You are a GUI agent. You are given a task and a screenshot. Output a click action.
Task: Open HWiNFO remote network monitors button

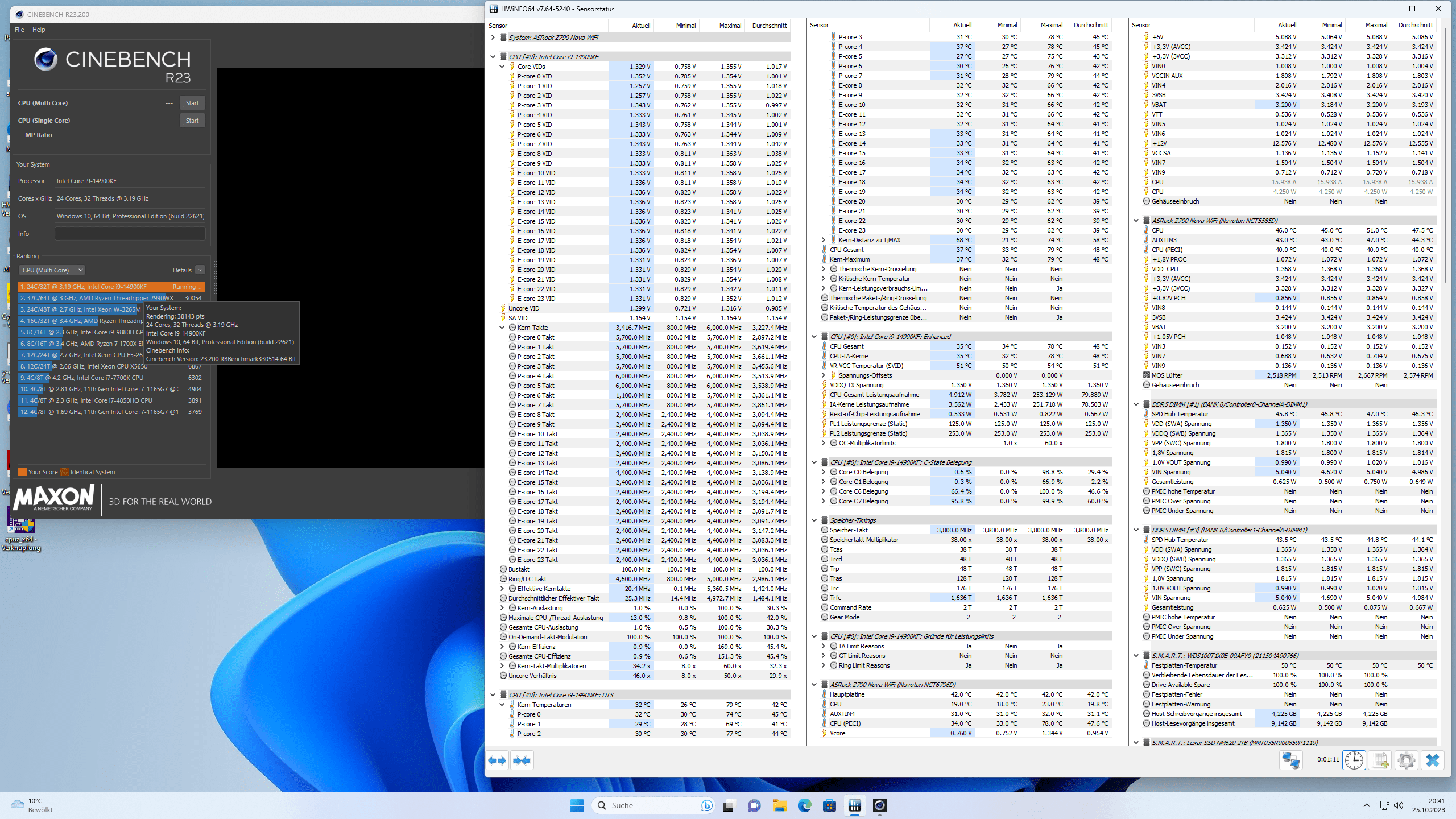[1290, 760]
